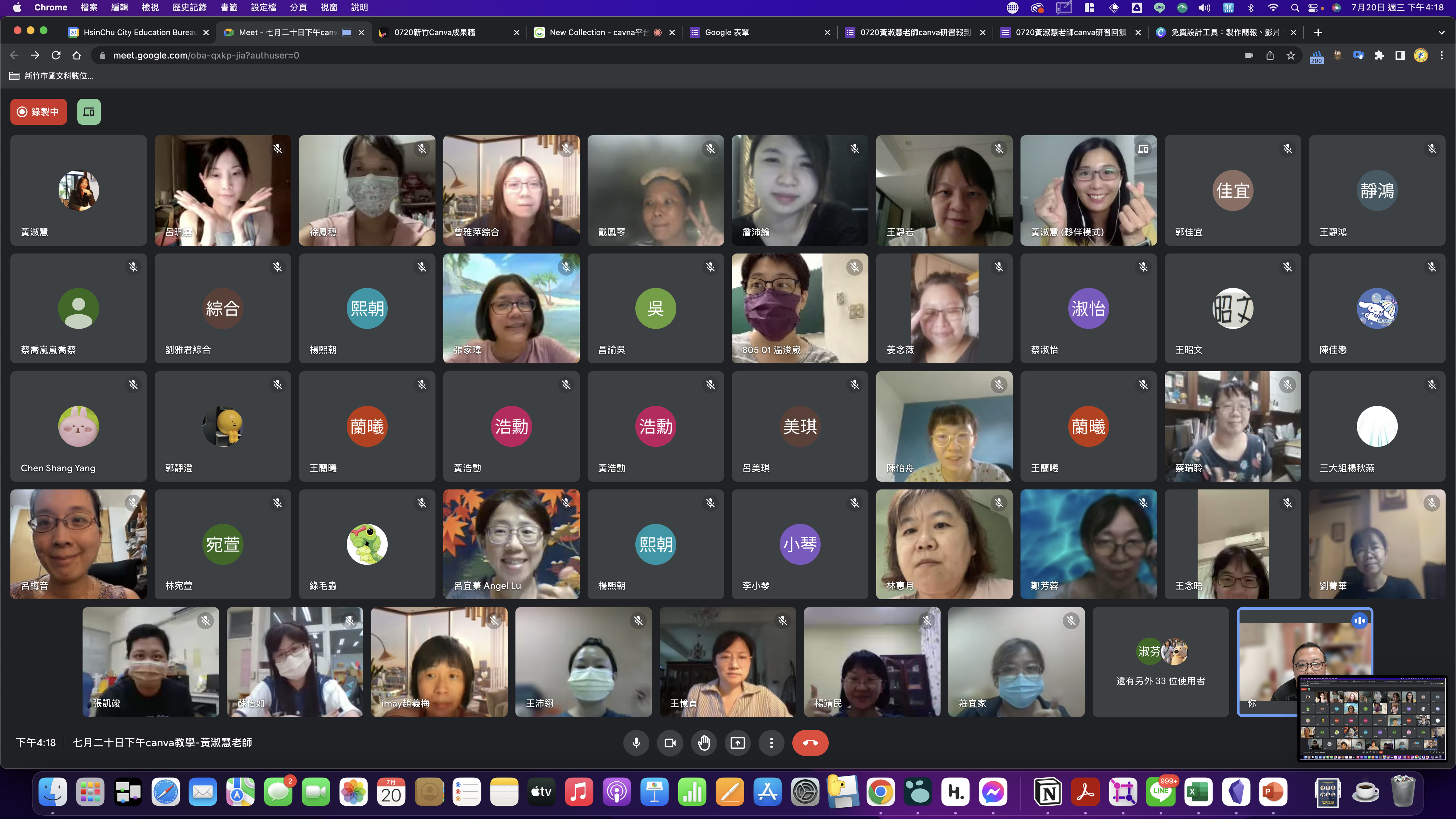Click the red 錄製中 recording indicator

pyautogui.click(x=38, y=112)
